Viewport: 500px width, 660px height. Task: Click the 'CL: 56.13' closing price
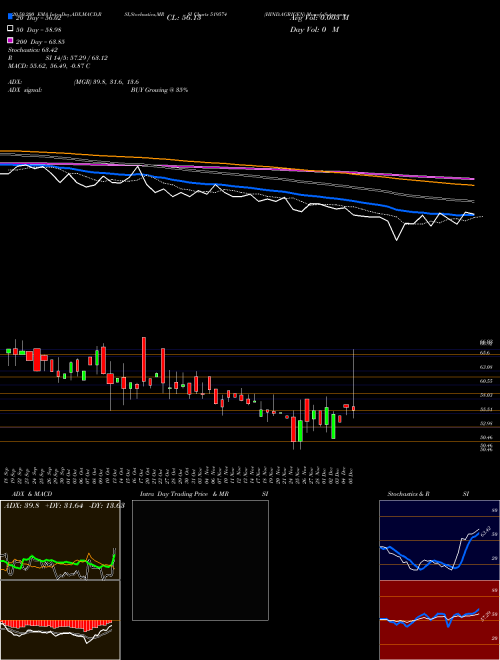click(x=184, y=17)
